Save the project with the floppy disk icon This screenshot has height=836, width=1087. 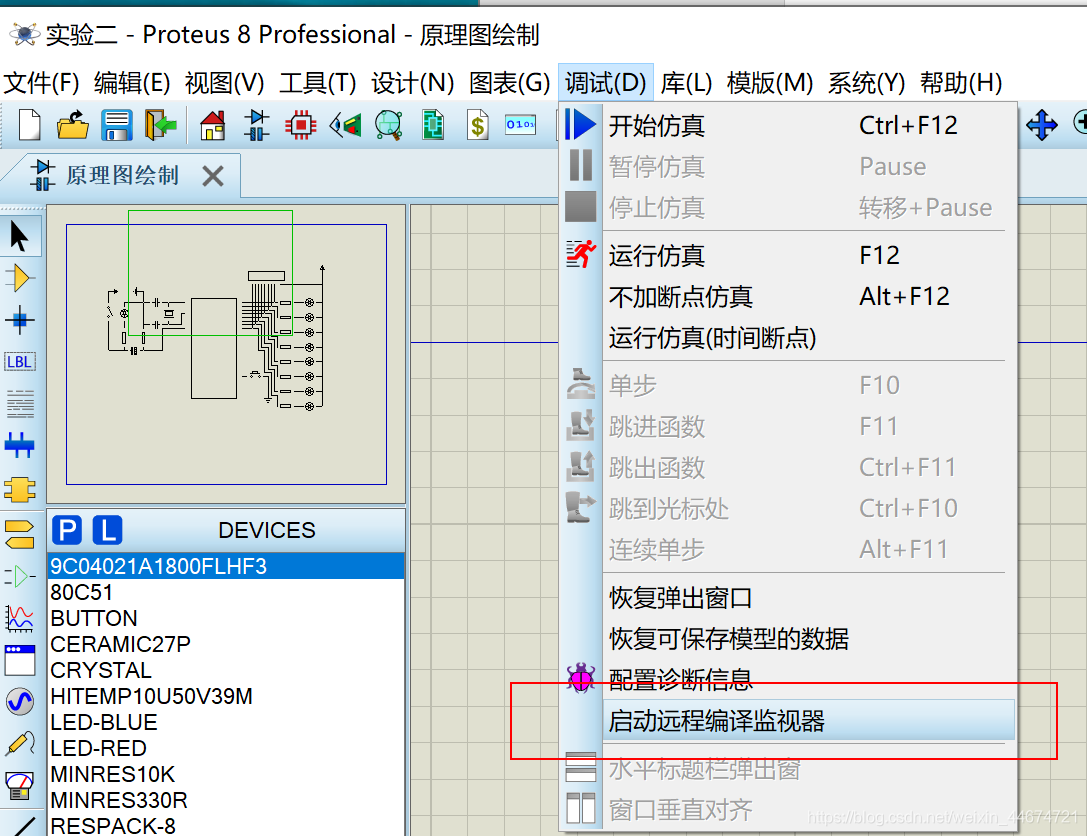pos(116,125)
